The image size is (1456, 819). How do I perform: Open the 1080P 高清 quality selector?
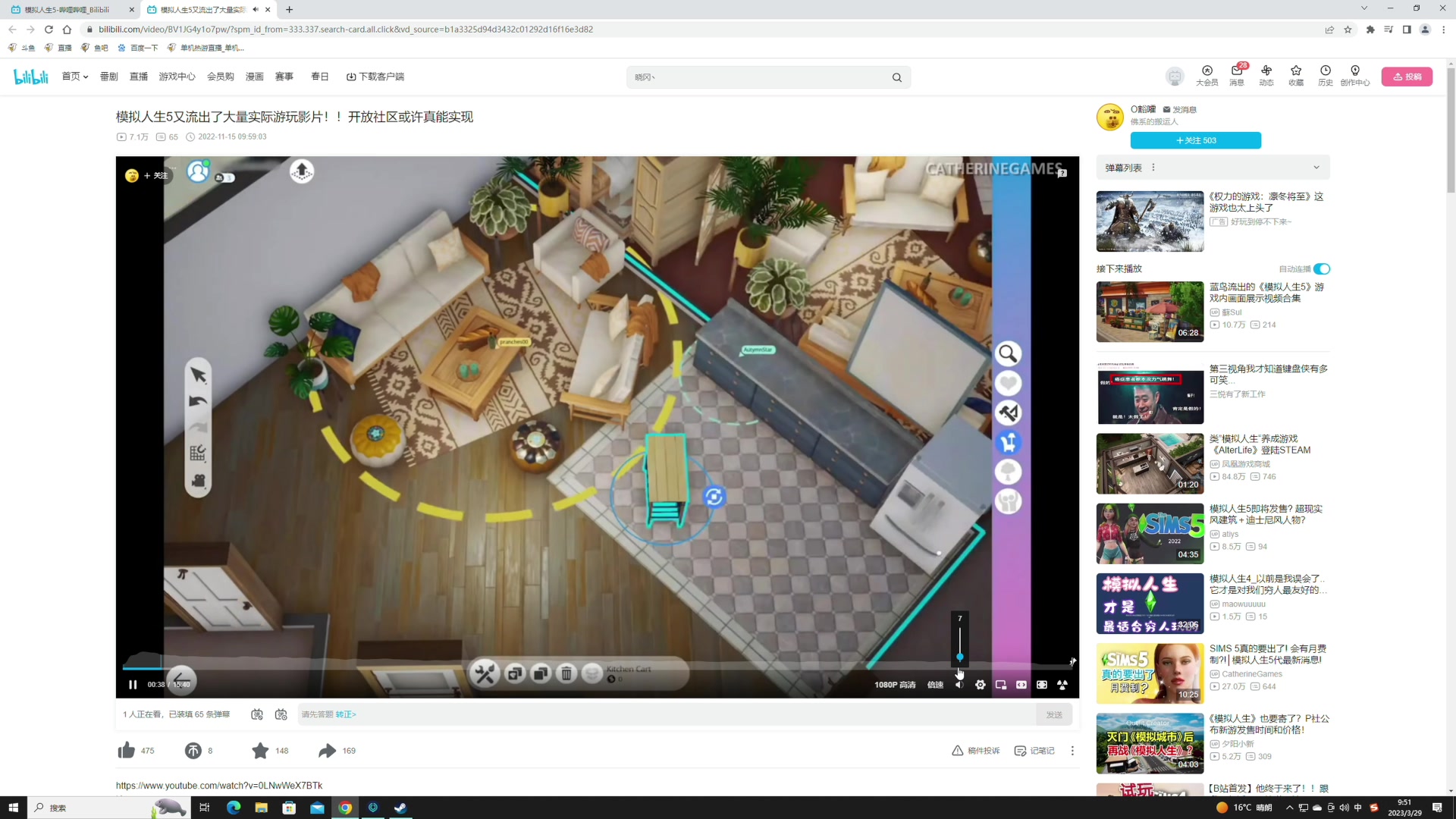click(895, 685)
